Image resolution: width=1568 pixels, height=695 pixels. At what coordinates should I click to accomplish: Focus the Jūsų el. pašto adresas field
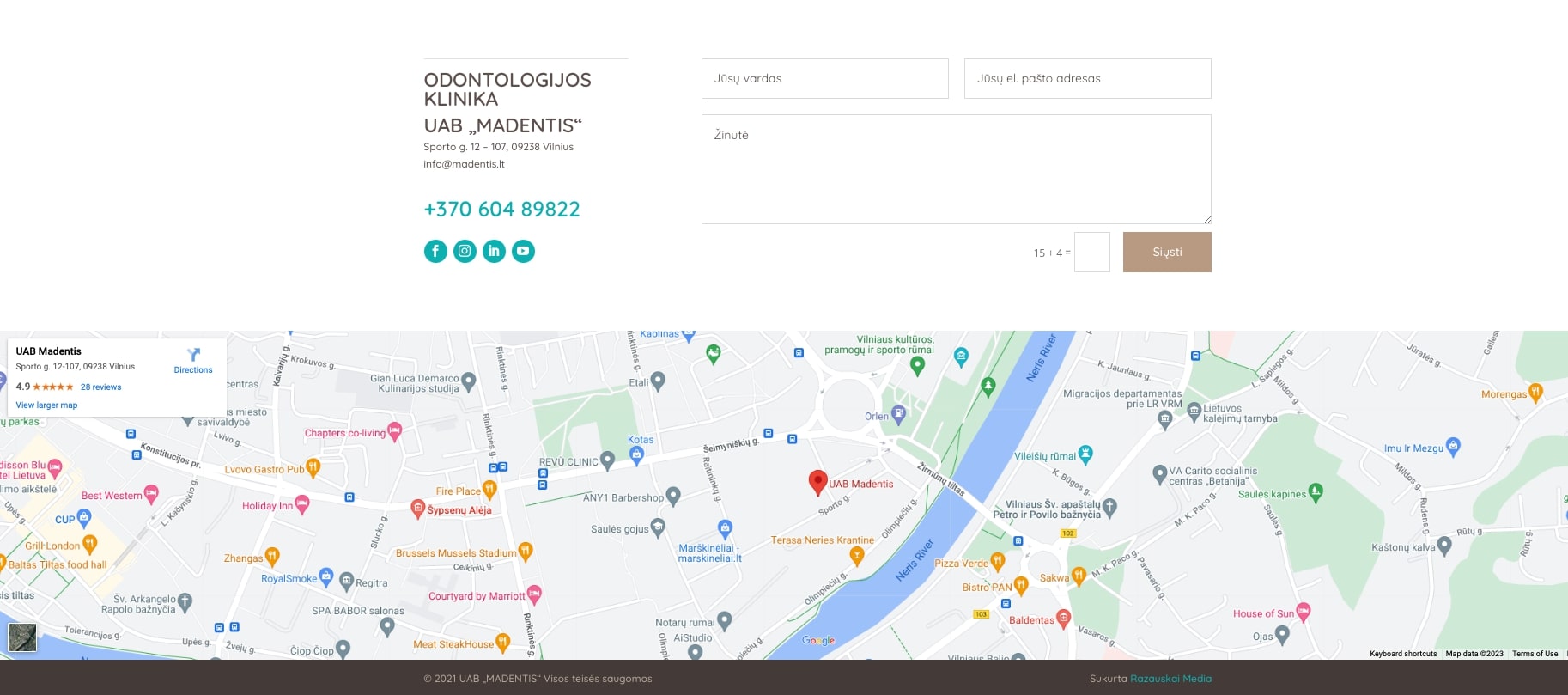1088,78
